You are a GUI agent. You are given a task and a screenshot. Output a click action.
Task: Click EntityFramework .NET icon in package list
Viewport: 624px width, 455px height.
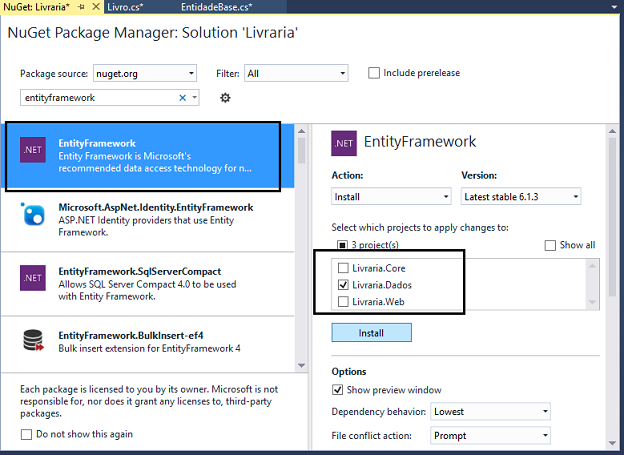(x=33, y=150)
